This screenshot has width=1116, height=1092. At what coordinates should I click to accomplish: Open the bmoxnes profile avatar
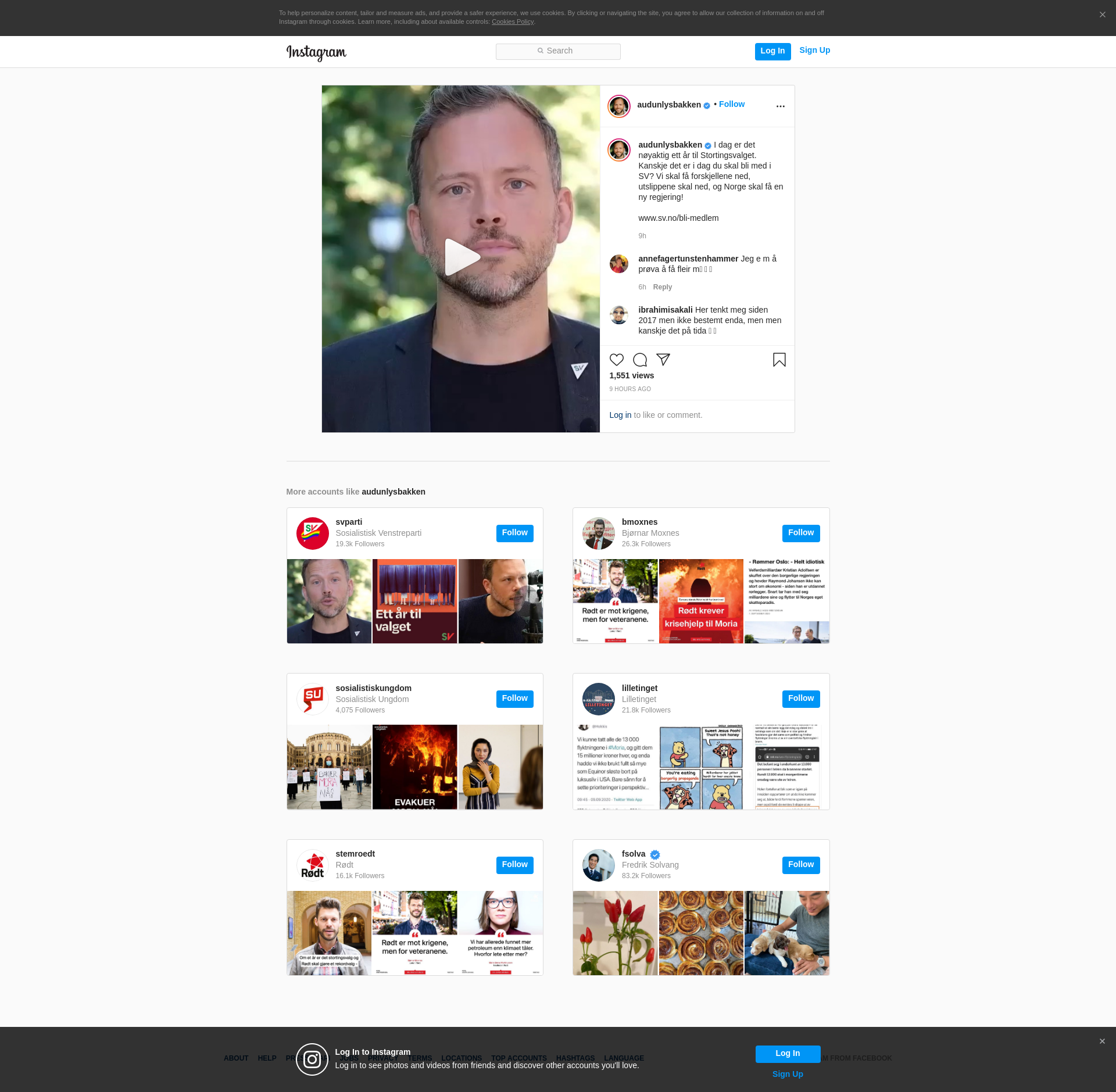coord(599,534)
